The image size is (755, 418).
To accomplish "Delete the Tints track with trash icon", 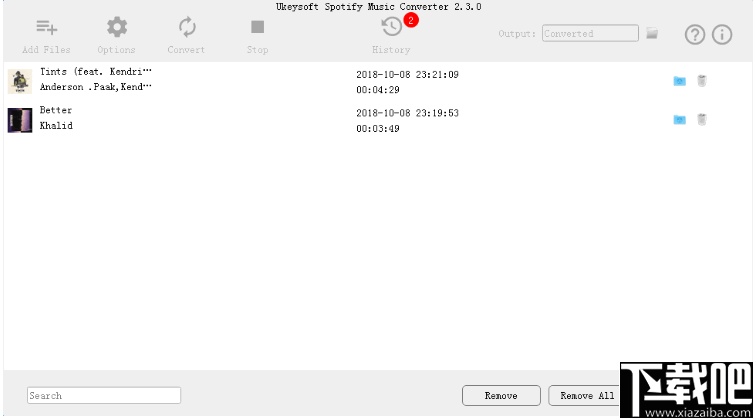I will click(x=702, y=81).
